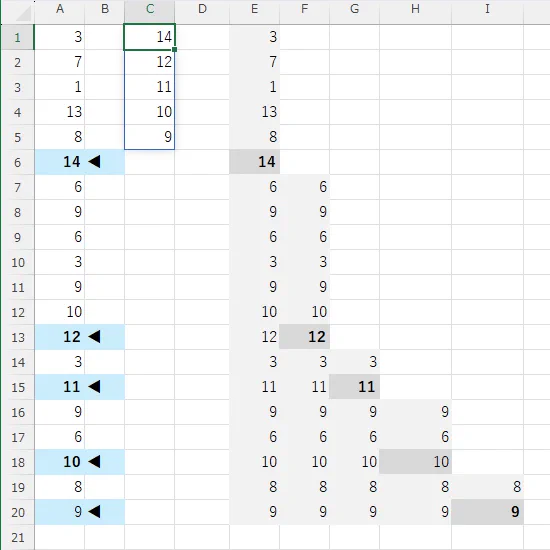Click cell A19 containing 8
This screenshot has height=550, width=550.
coord(60,487)
